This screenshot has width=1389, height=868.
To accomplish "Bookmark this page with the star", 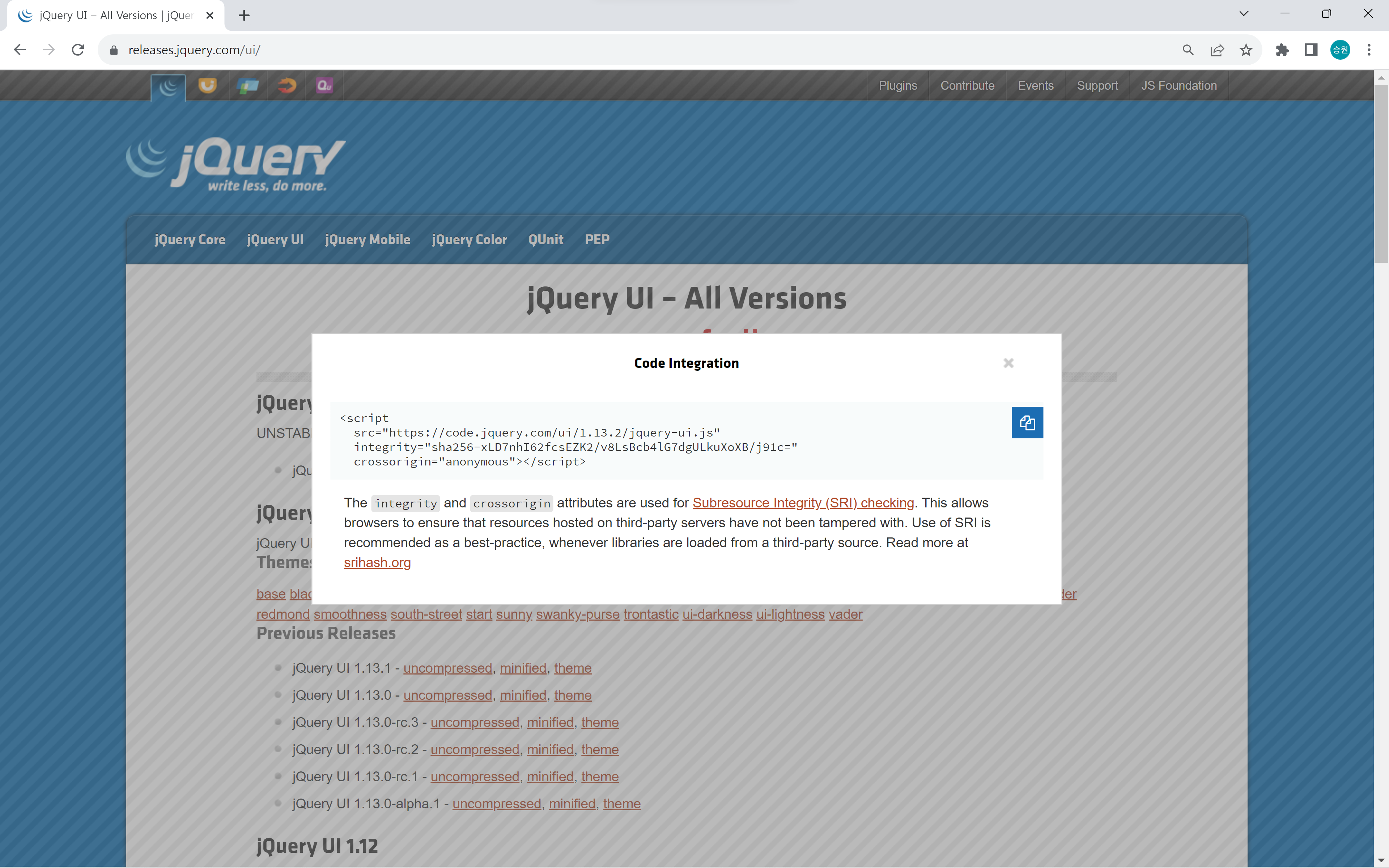I will (1245, 50).
